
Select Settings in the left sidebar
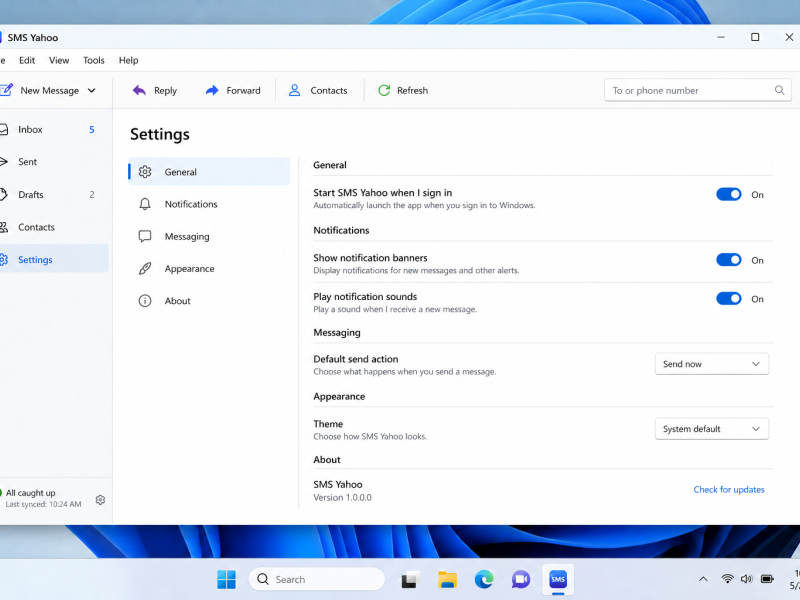[x=52, y=260]
